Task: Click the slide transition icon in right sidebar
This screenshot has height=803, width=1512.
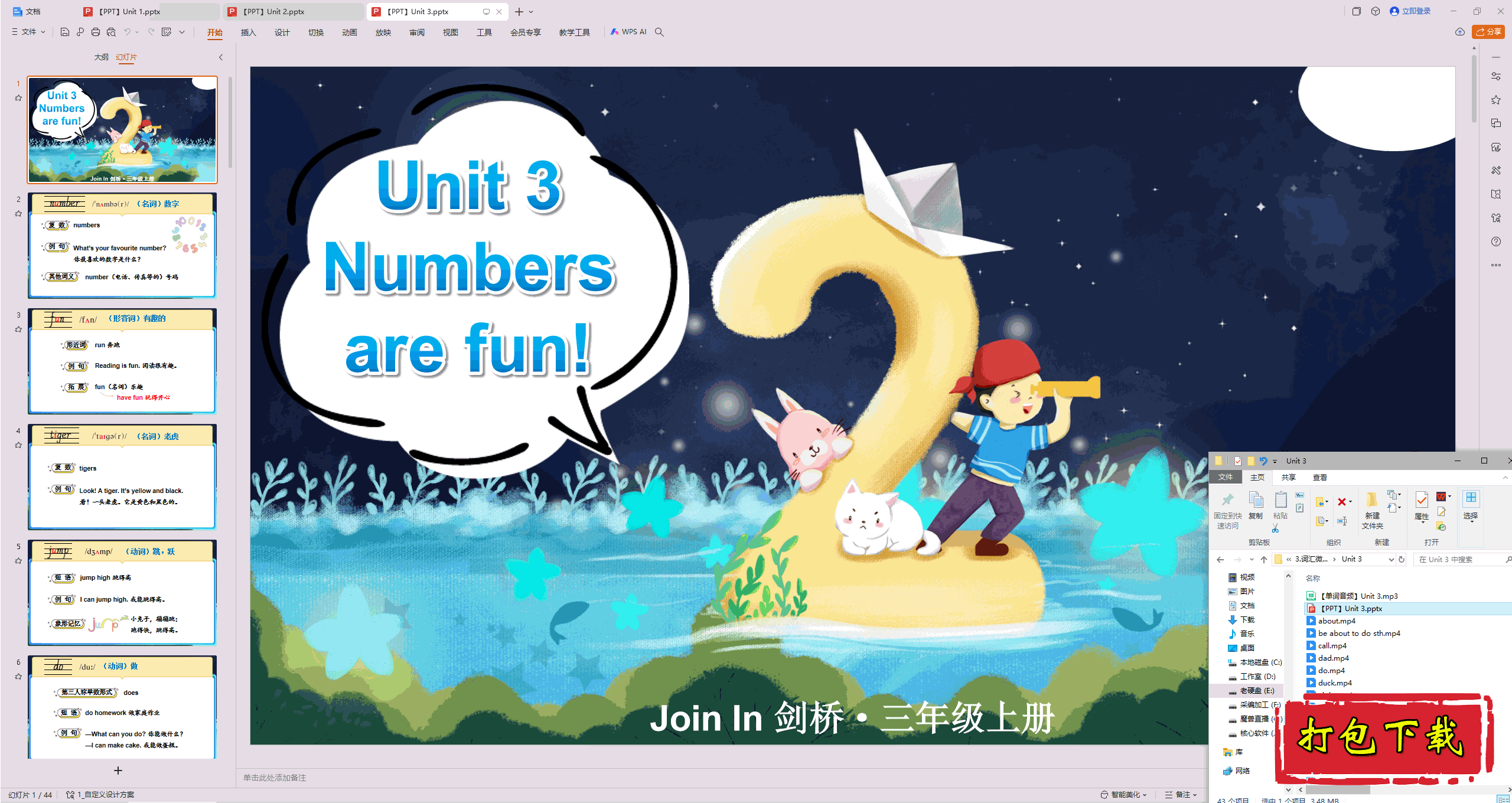Action: 1496,123
